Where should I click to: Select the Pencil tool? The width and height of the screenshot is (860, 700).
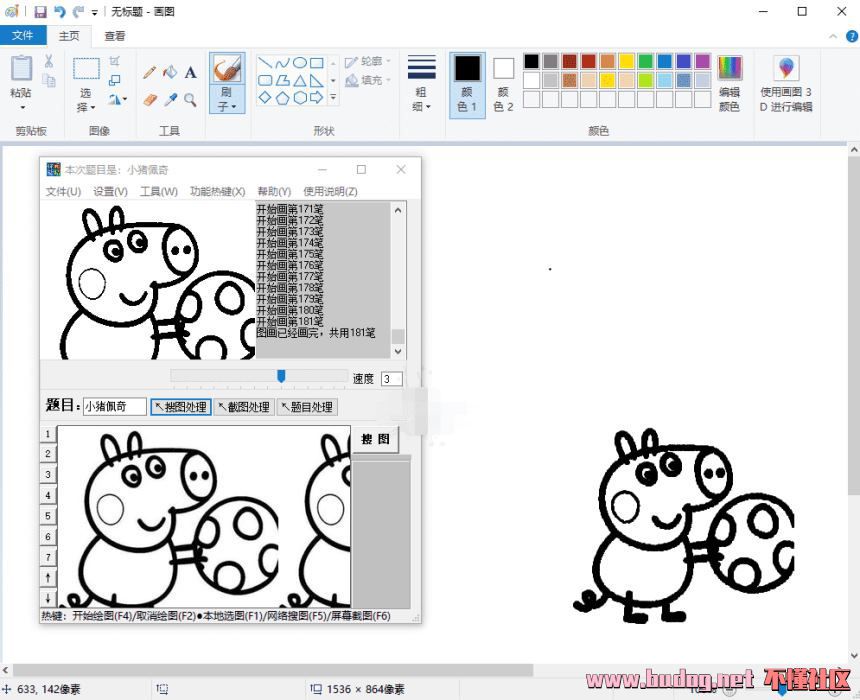(x=150, y=72)
